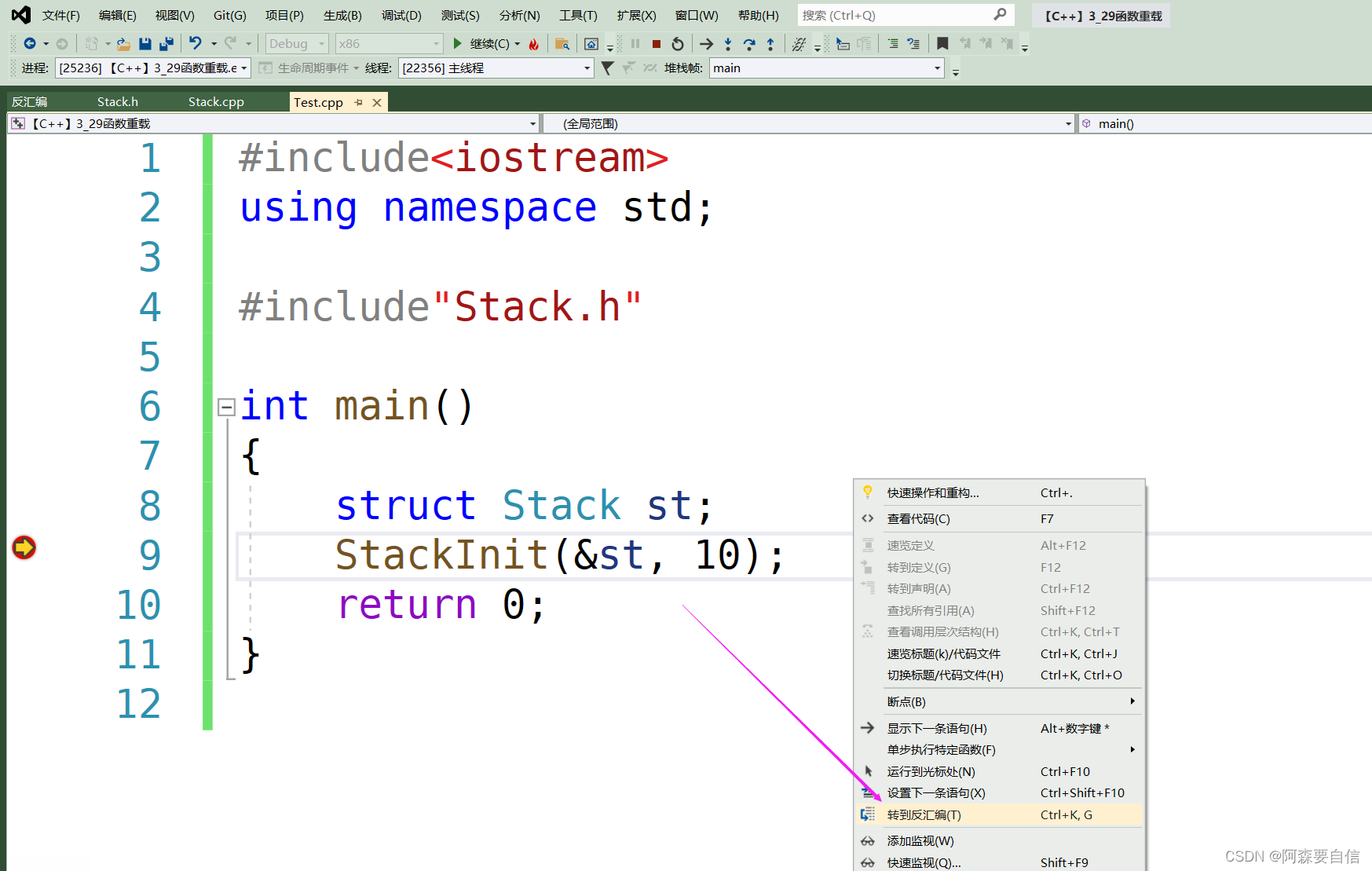
Task: Select Go To Disassembly in context menu
Action: point(999,814)
